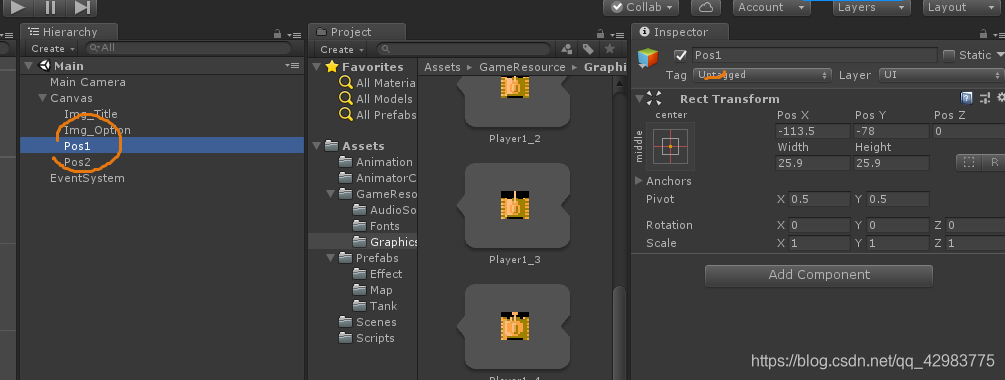The width and height of the screenshot is (1005, 380).
Task: Collapse the Rect Transform component
Action: 639,98
